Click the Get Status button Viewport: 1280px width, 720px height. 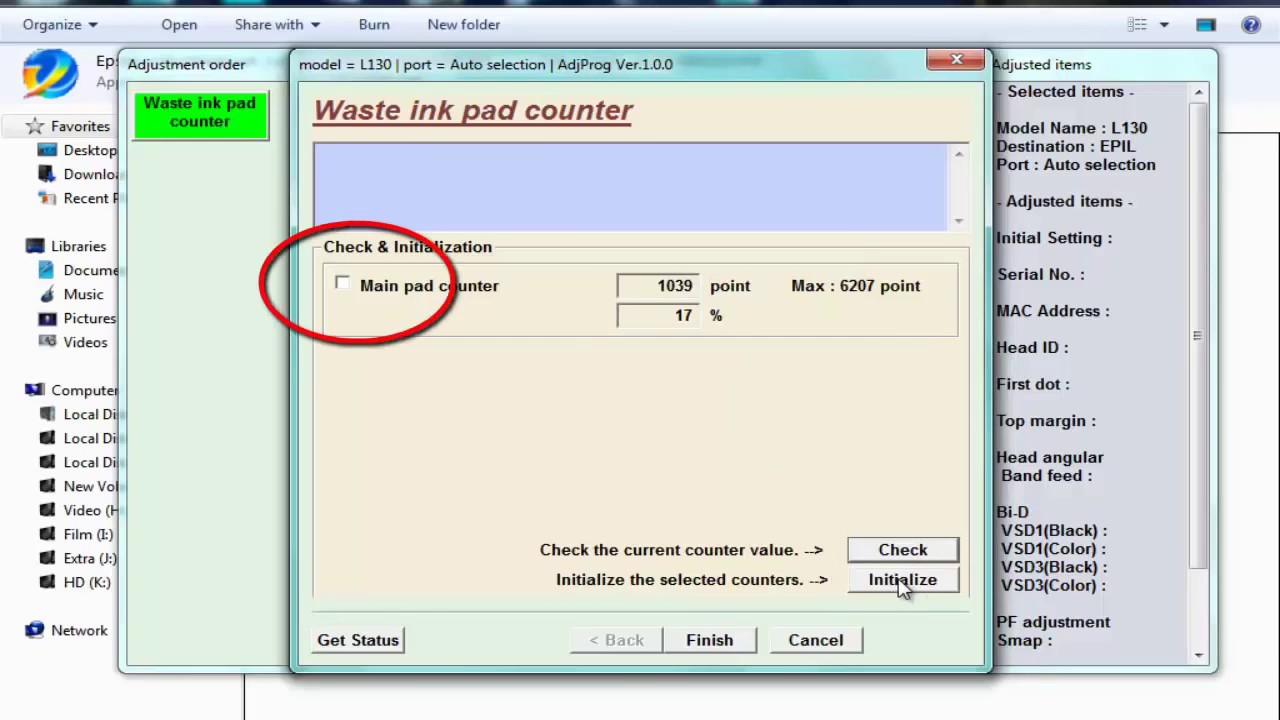(358, 640)
